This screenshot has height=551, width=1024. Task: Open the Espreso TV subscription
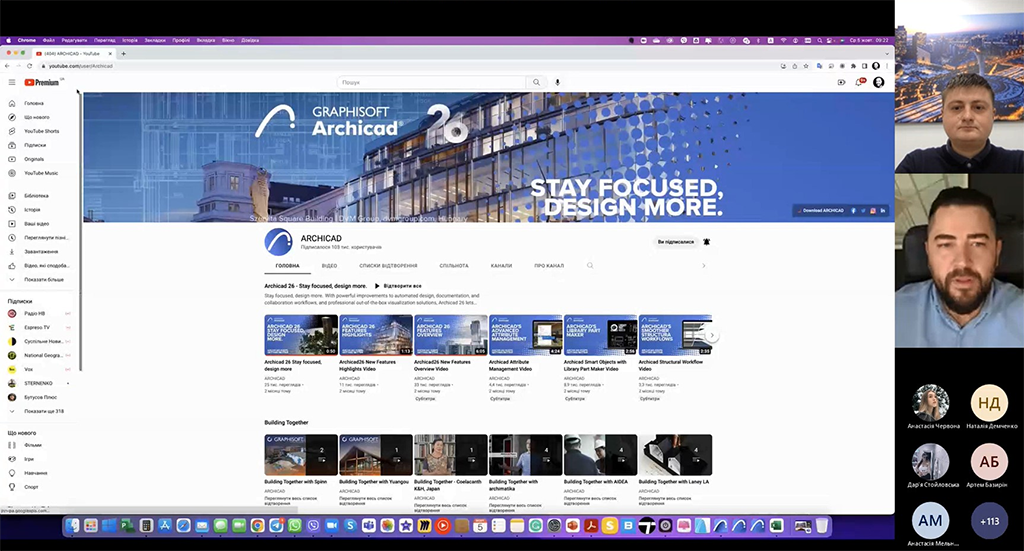pyautogui.click(x=39, y=327)
